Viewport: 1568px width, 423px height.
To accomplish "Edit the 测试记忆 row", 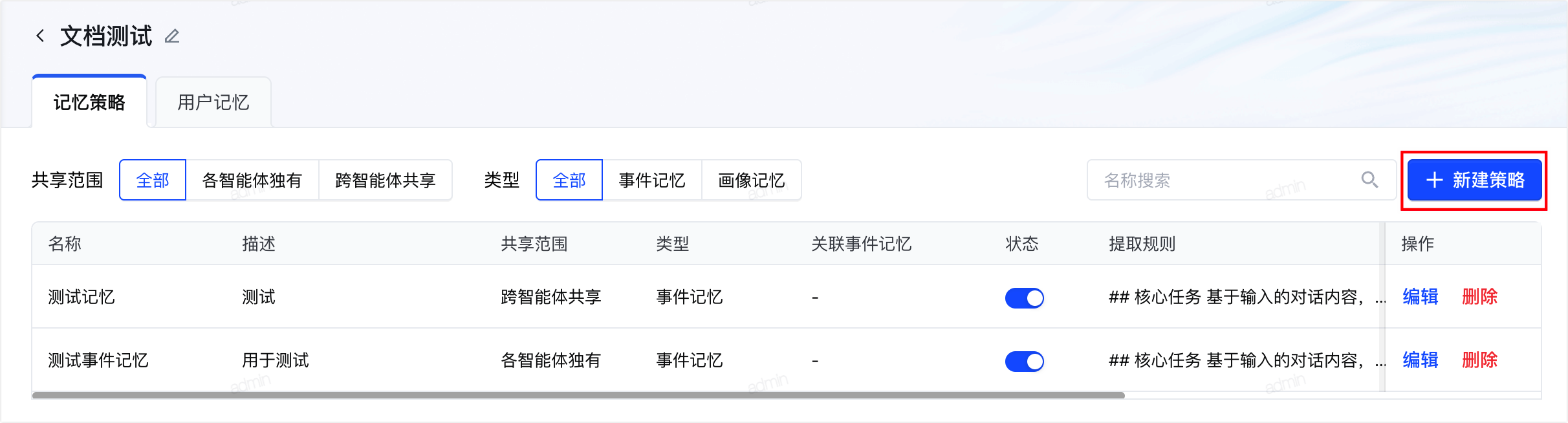I will click(1421, 297).
